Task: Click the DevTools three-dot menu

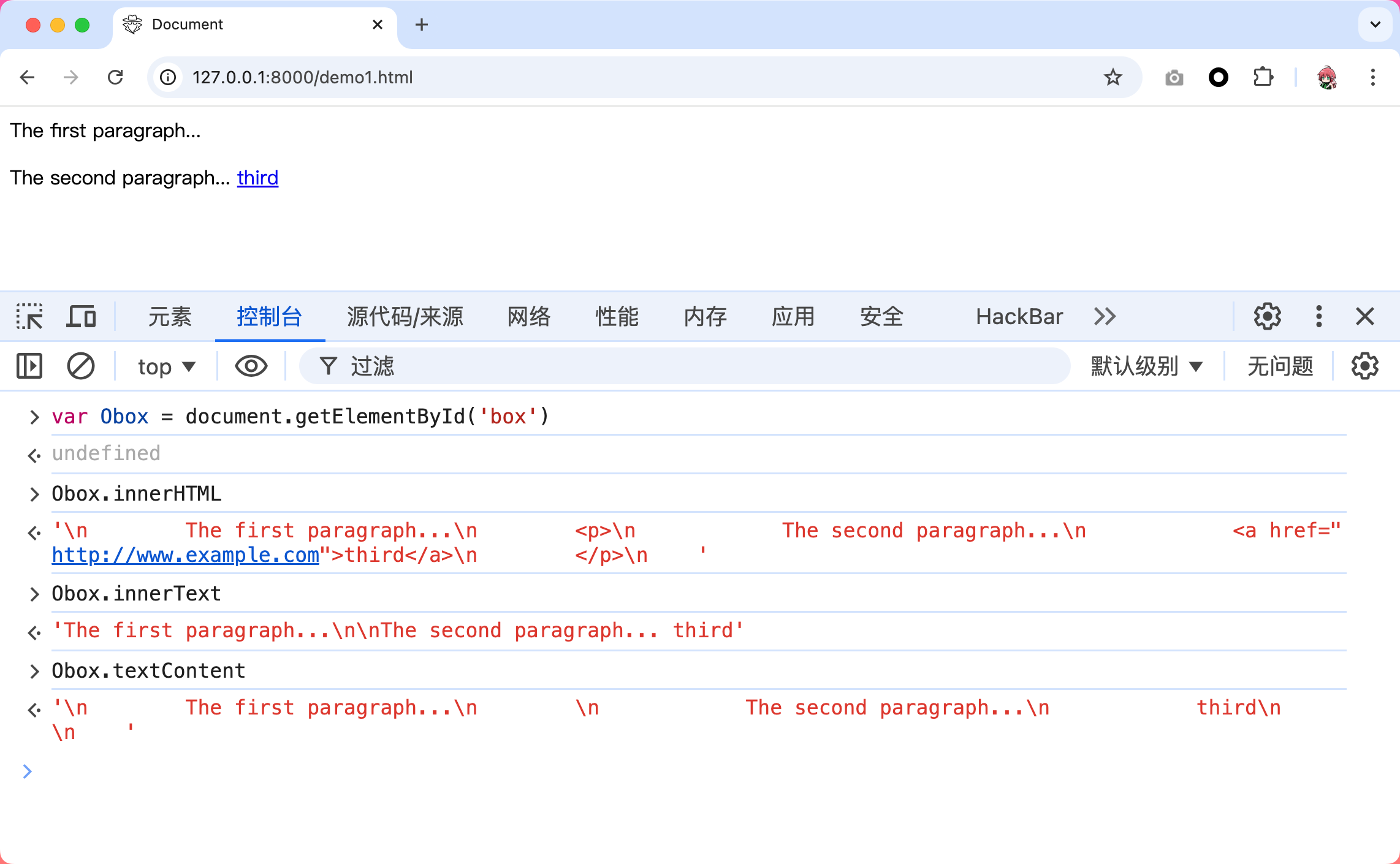Action: tap(1318, 317)
